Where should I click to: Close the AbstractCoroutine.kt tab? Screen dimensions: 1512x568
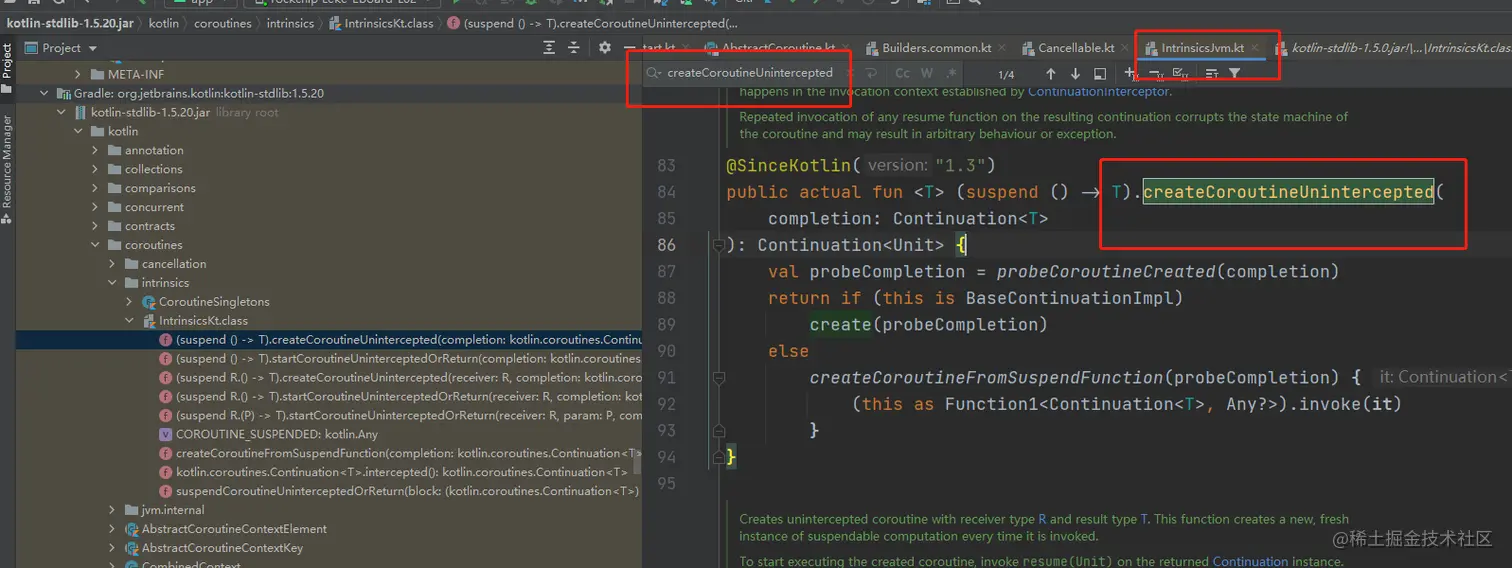tap(846, 48)
